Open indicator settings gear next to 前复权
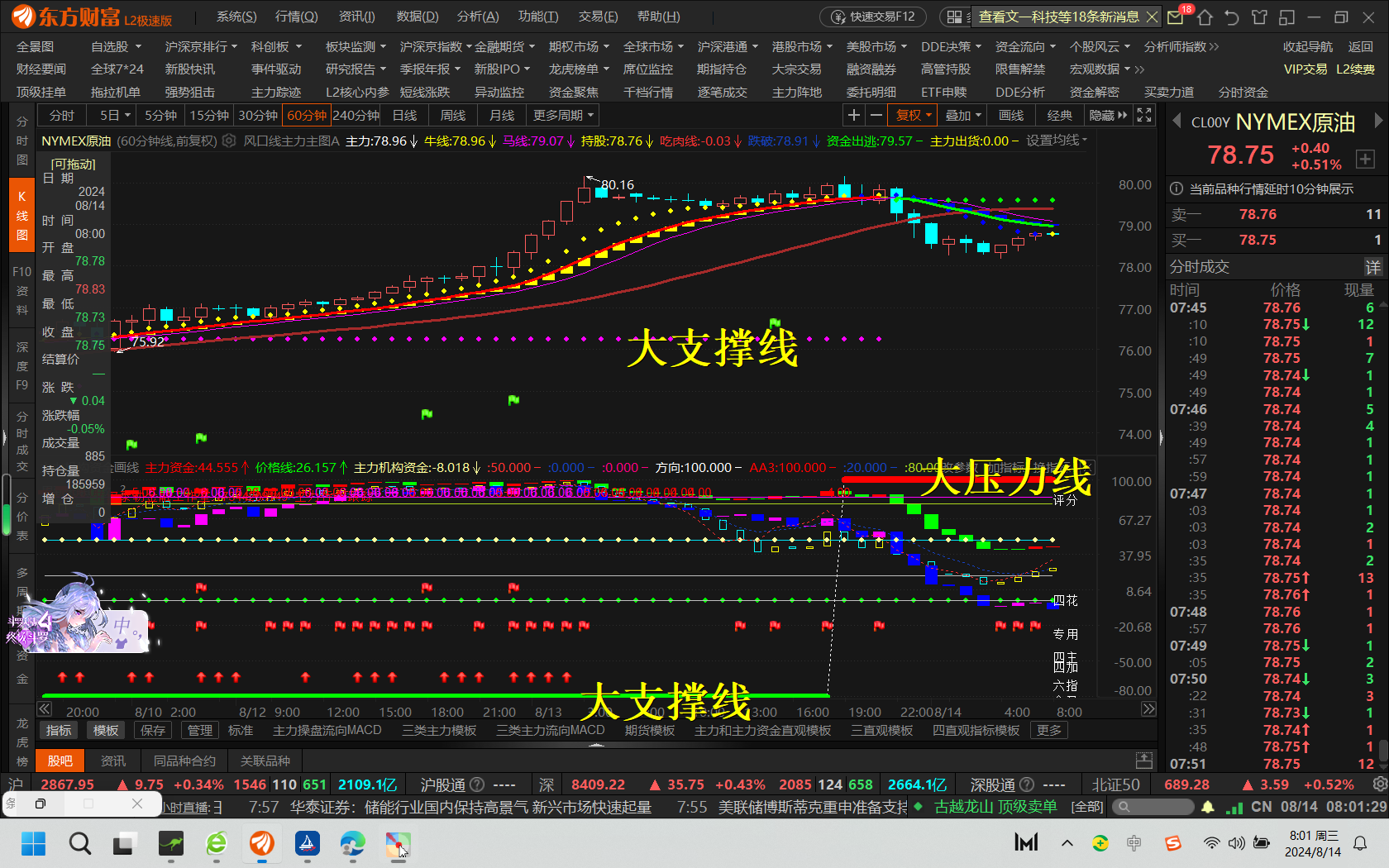1389x868 pixels. (x=230, y=141)
